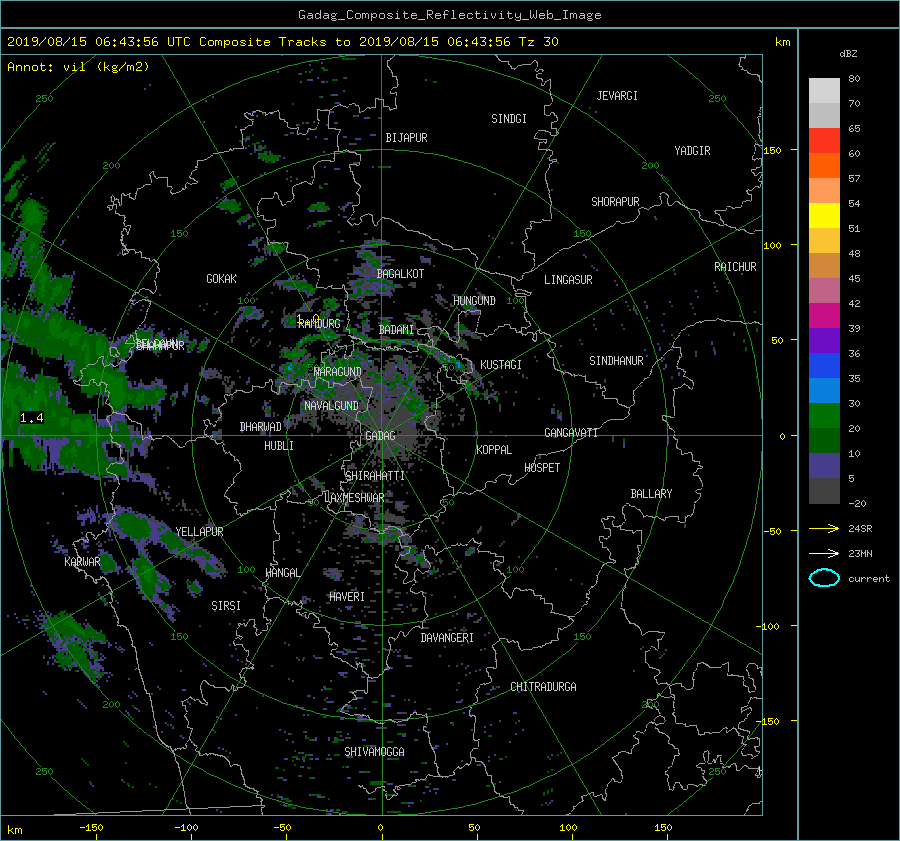Click the NARAGUND city label
Viewport: 900px width, 841px height.
[338, 372]
